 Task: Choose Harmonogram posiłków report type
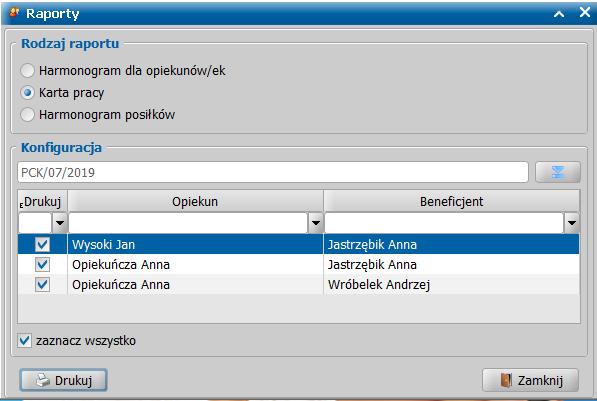click(x=27, y=115)
